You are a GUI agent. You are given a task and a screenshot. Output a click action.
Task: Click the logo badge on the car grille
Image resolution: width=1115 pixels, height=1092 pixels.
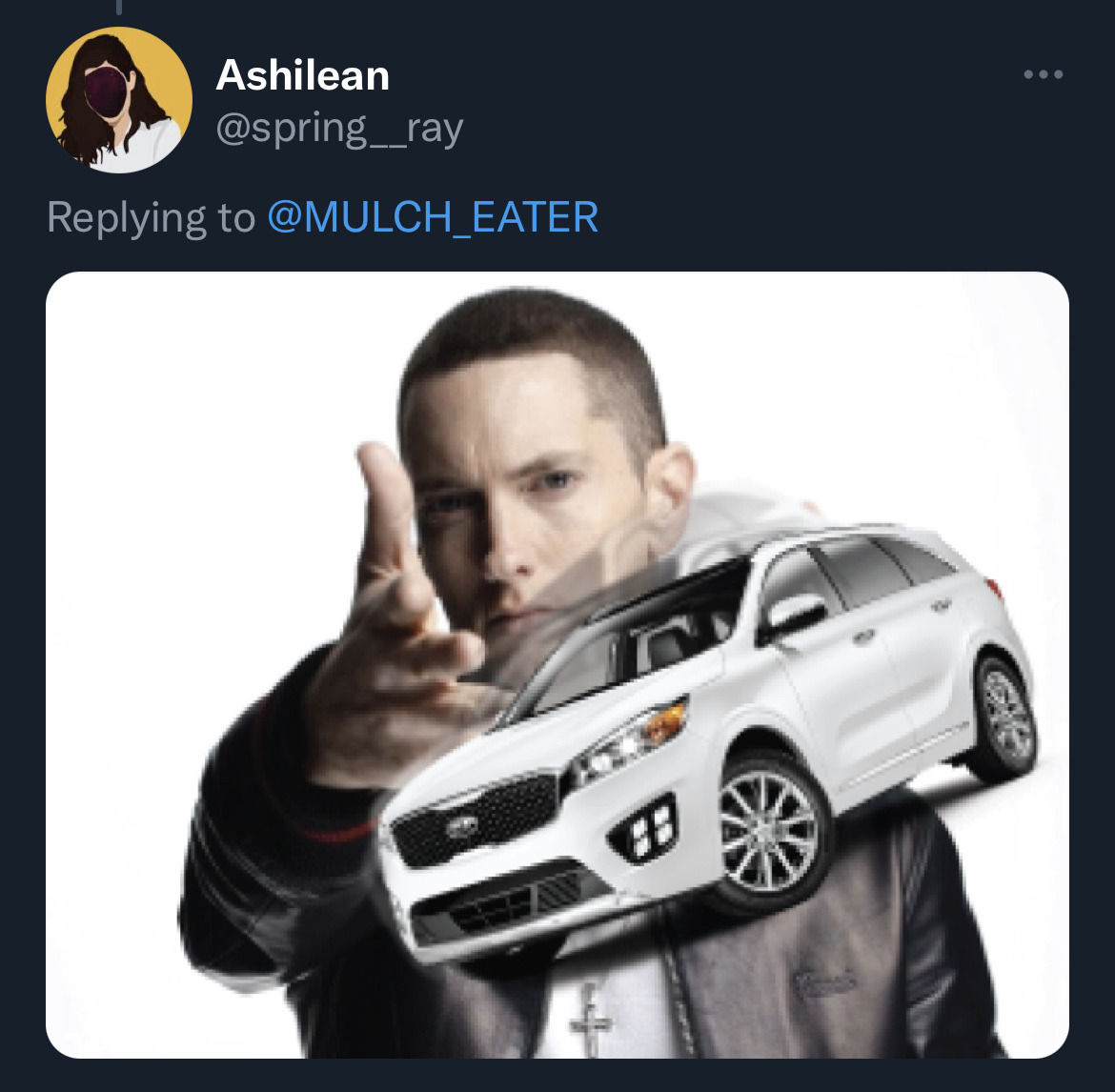462,826
